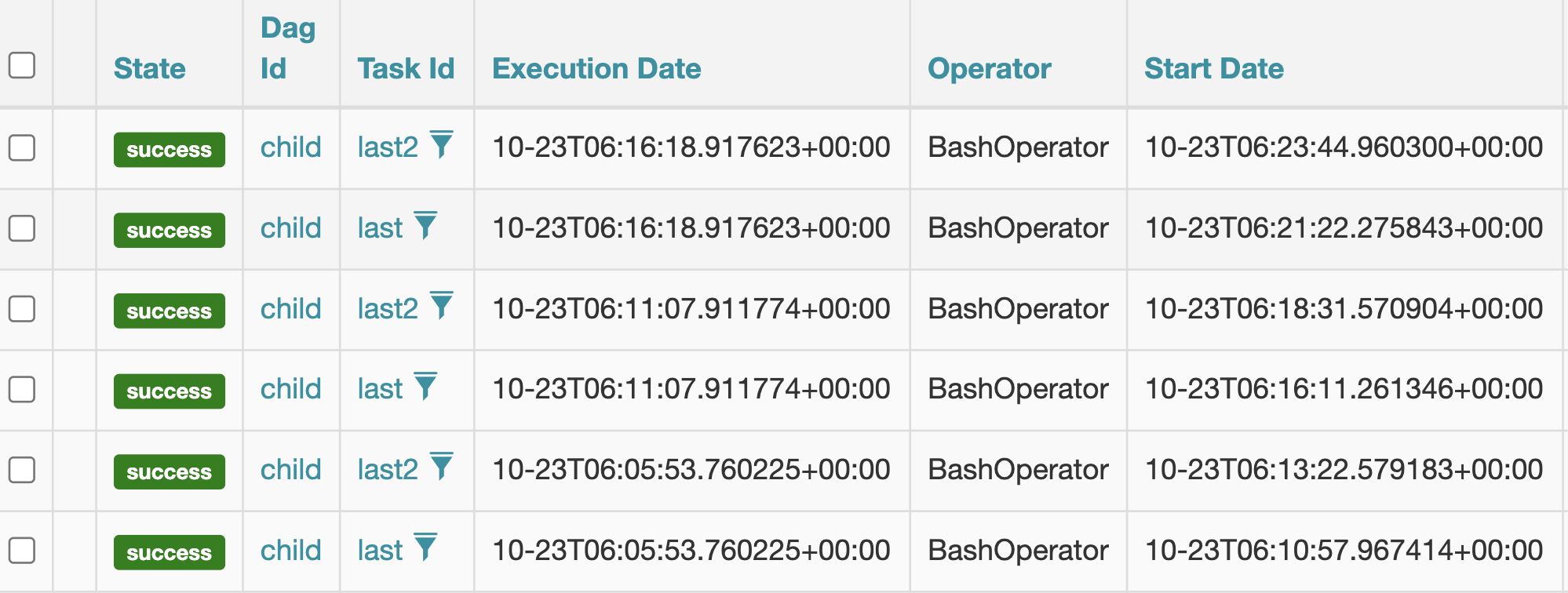Sort the list by Start Date

1214,69
